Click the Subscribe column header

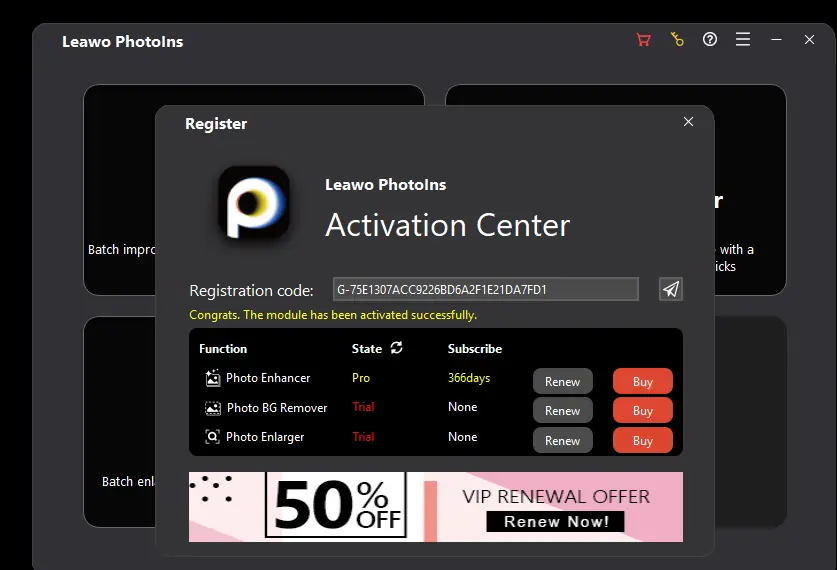475,349
